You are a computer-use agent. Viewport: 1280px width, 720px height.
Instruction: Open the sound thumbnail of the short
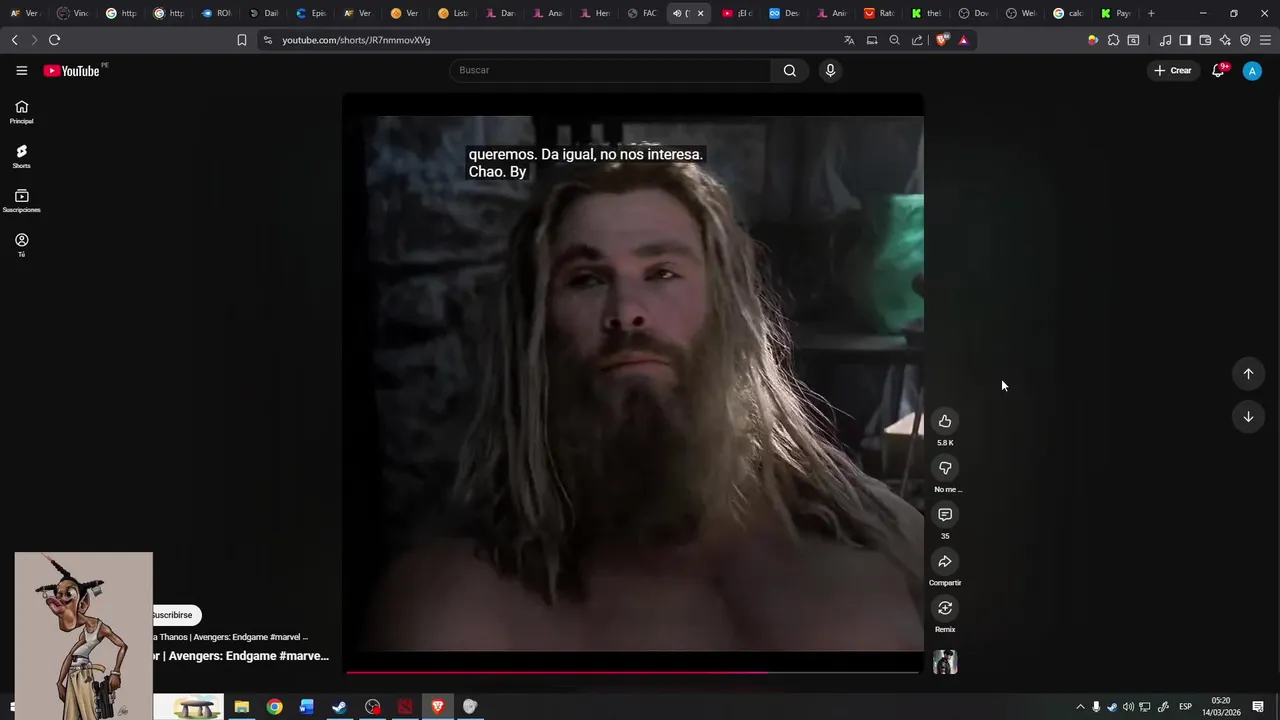pos(945,662)
